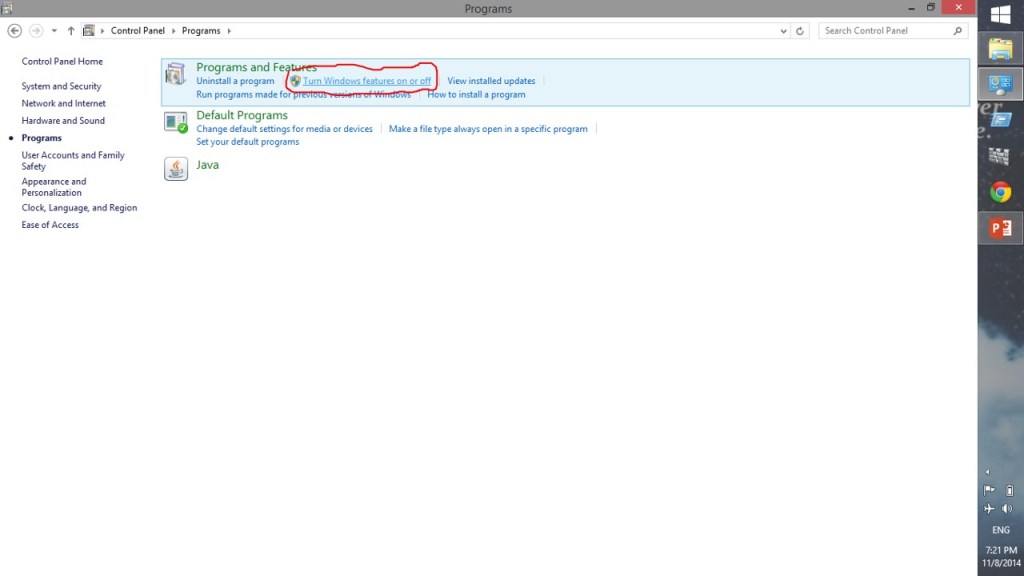
Task: Open the recent locations dropdown arrow
Action: [54, 31]
